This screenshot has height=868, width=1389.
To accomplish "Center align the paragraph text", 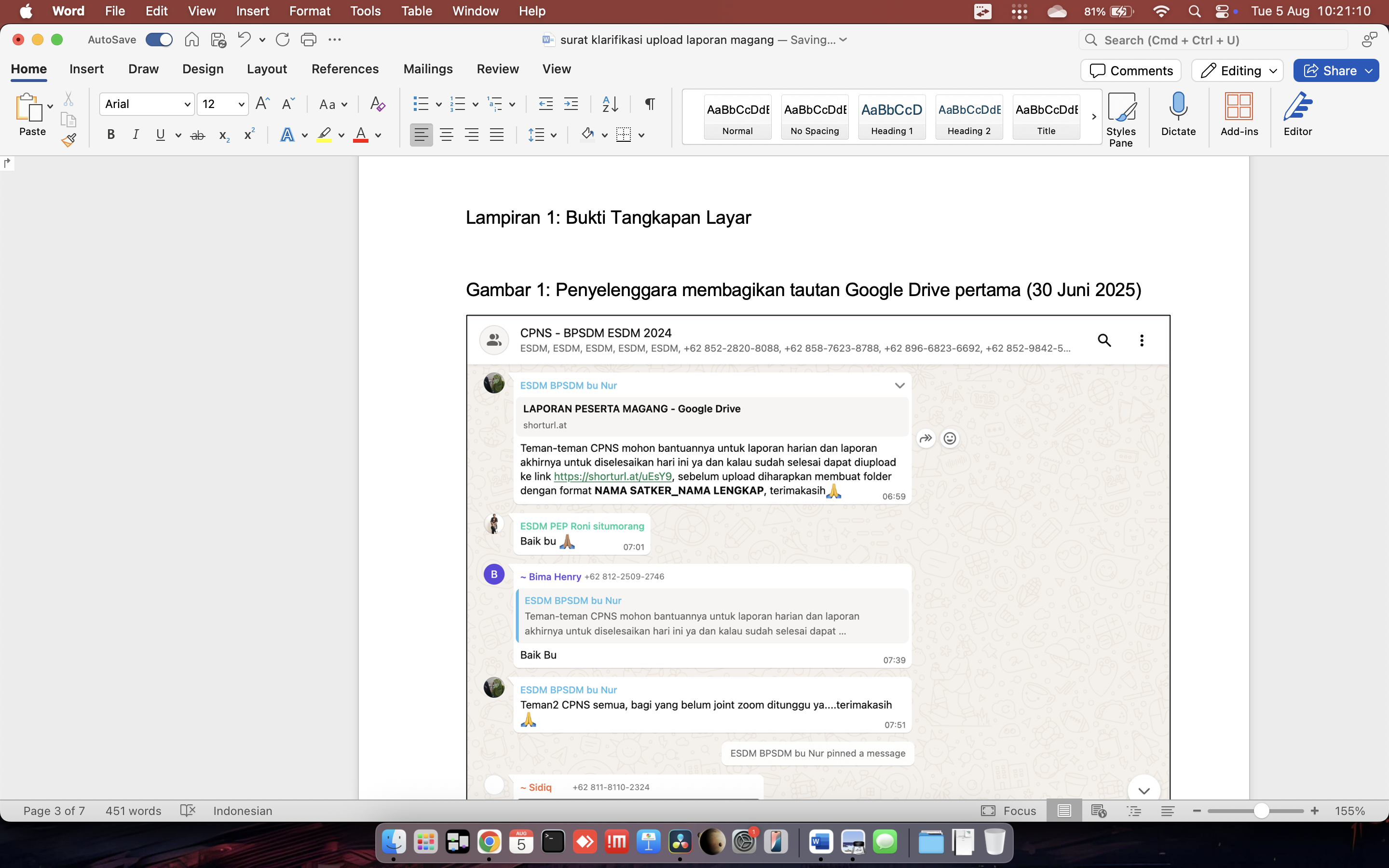I will click(x=446, y=136).
